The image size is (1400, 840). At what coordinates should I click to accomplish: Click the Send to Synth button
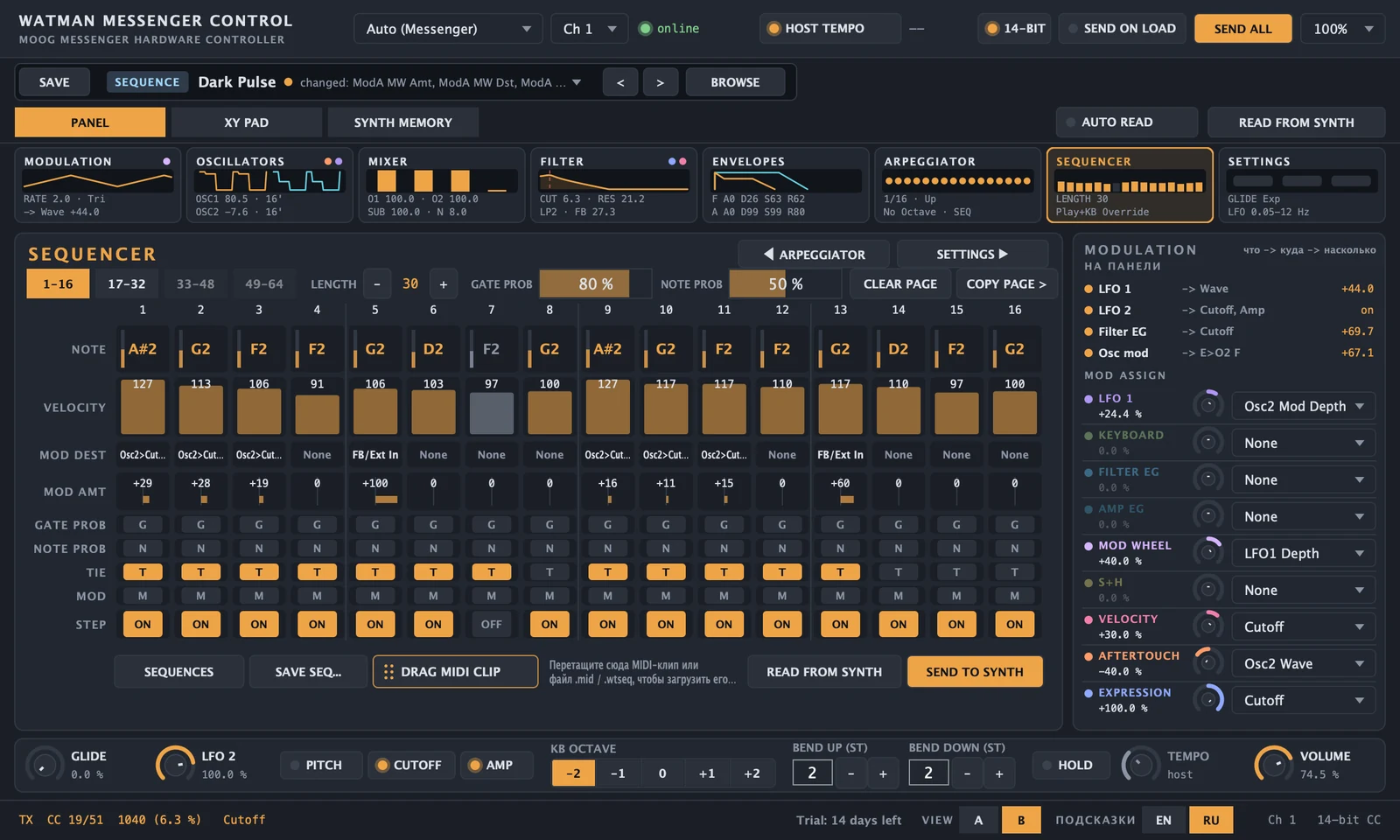click(x=975, y=672)
